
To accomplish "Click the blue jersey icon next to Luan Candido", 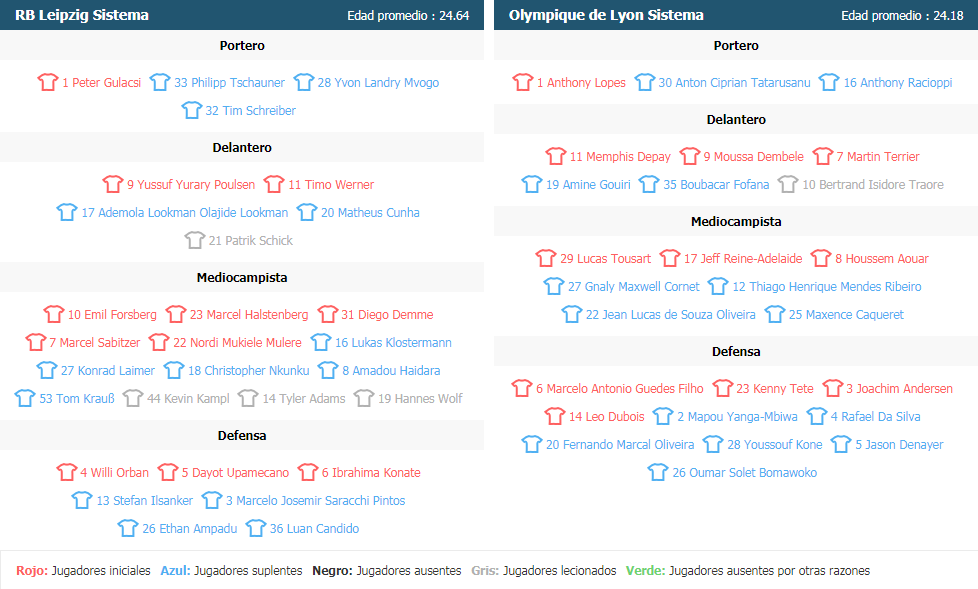I will pyautogui.click(x=256, y=529).
